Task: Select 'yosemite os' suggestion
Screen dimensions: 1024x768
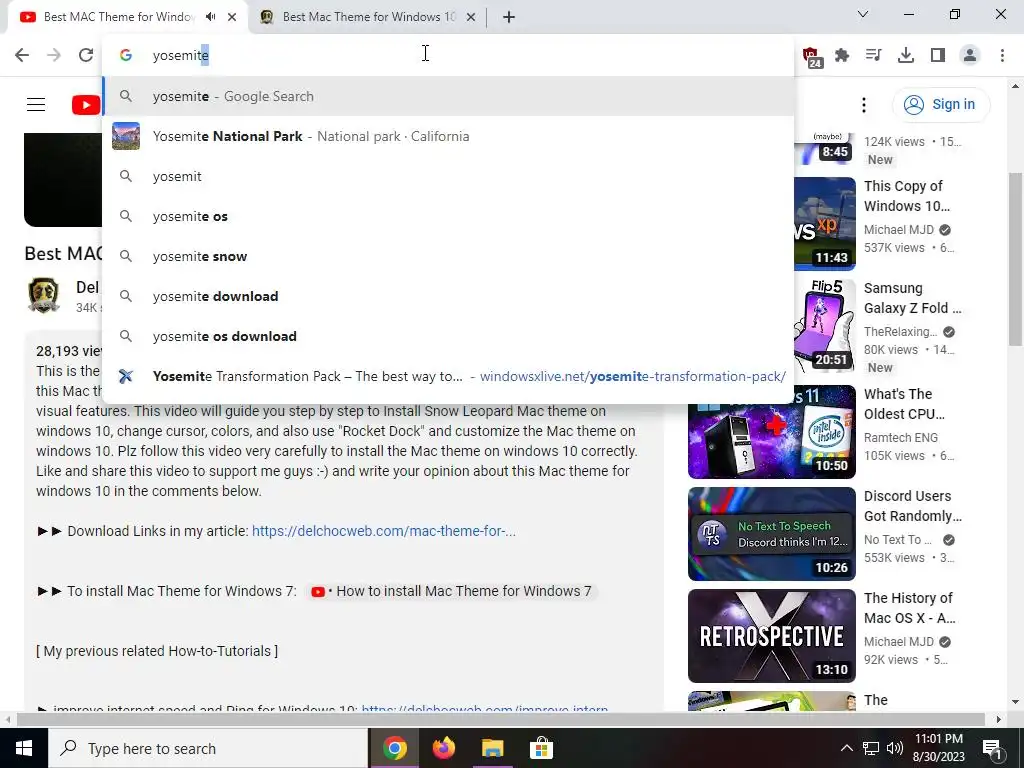Action: point(448,216)
